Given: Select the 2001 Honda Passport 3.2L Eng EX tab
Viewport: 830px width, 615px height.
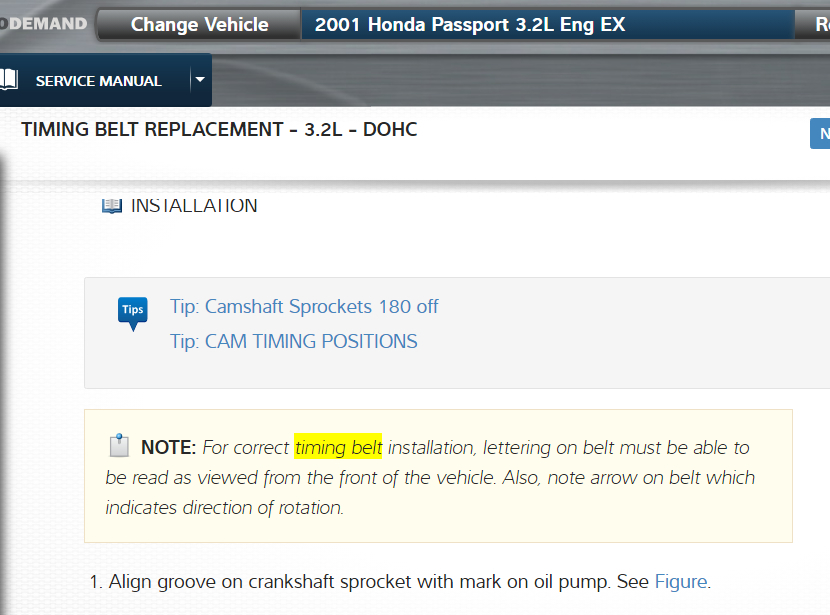Looking at the screenshot, I should coord(470,25).
